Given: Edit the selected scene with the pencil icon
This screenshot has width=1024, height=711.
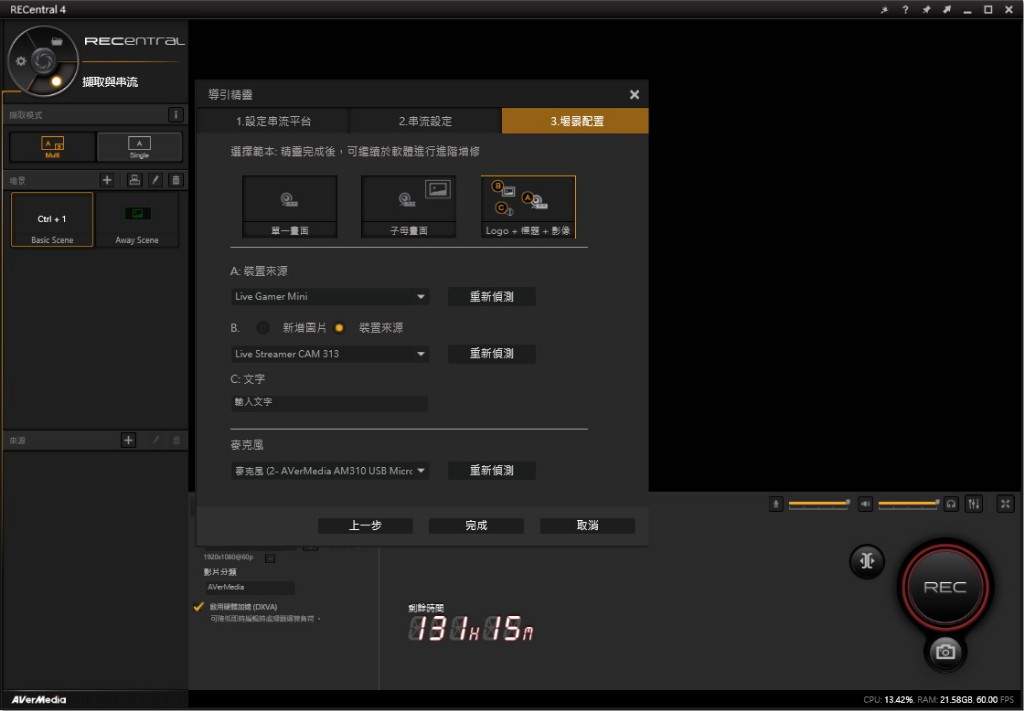Looking at the screenshot, I should coord(155,180).
